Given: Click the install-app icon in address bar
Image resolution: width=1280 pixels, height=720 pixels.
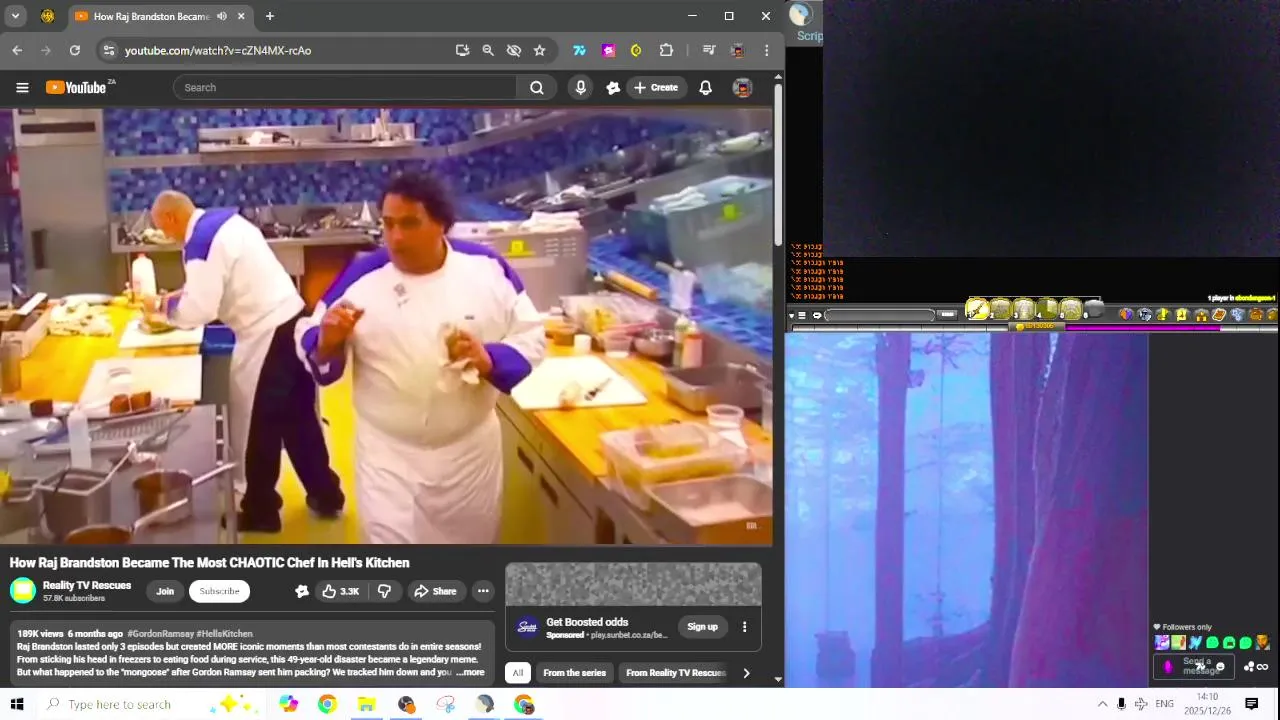Looking at the screenshot, I should pyautogui.click(x=462, y=50).
